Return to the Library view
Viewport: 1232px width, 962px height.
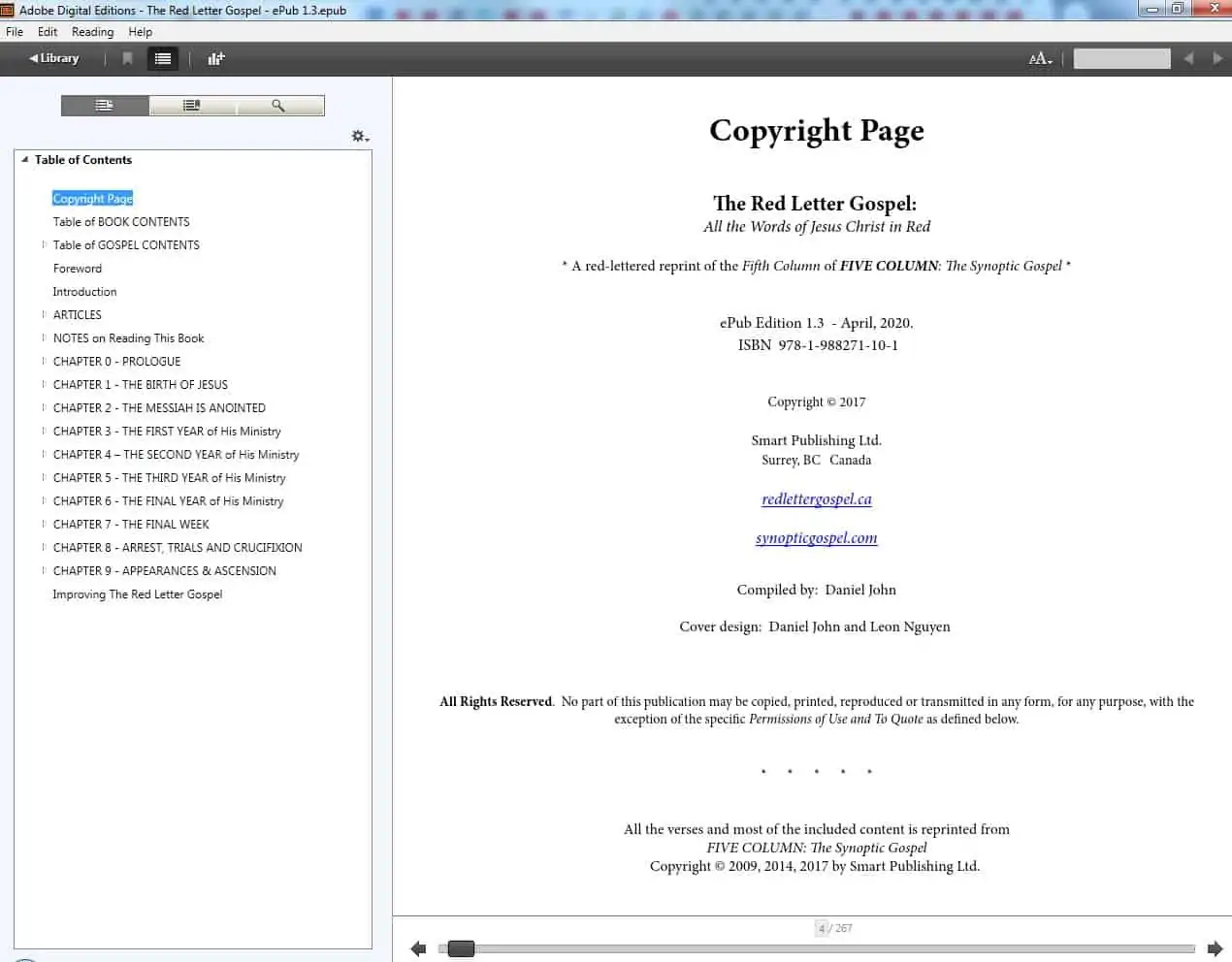[x=54, y=58]
